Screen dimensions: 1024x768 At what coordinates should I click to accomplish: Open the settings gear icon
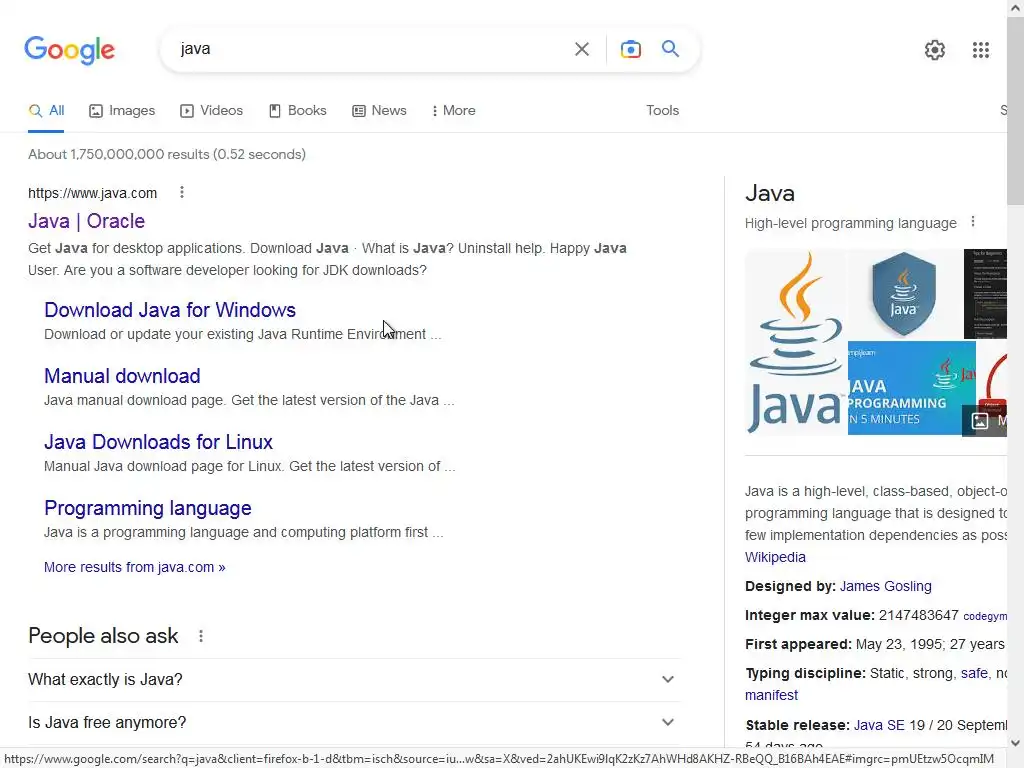(935, 50)
